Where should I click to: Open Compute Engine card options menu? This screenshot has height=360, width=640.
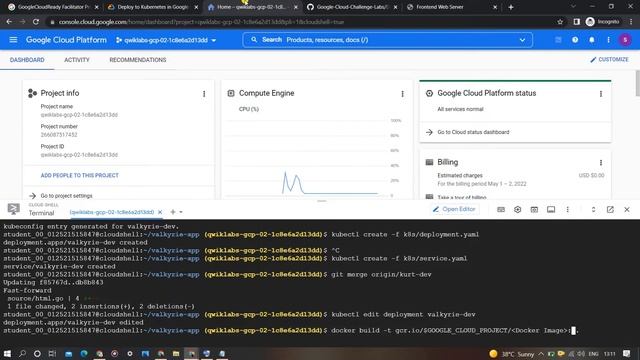tap(402, 94)
